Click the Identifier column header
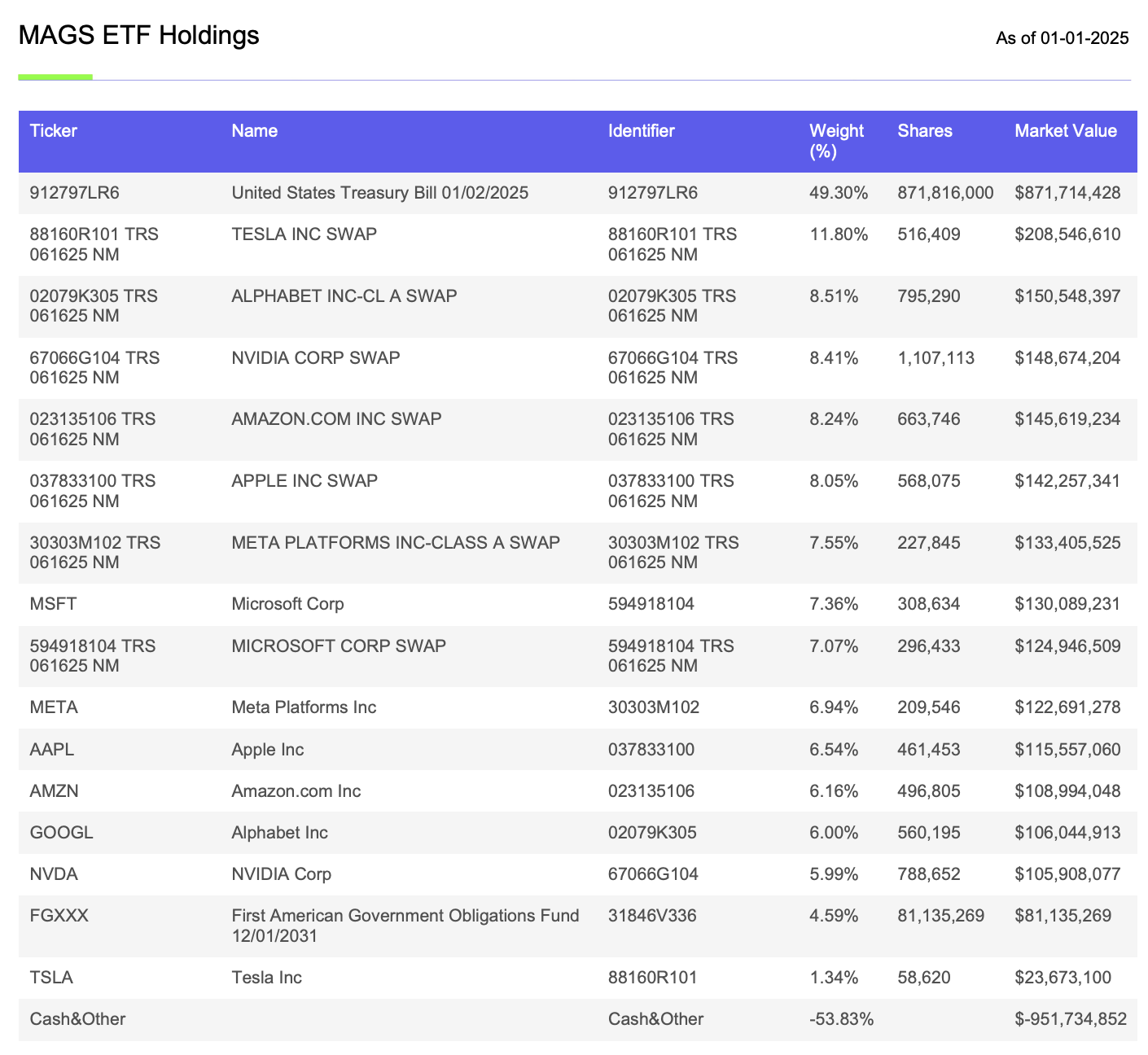1148x1055 pixels. click(x=642, y=131)
